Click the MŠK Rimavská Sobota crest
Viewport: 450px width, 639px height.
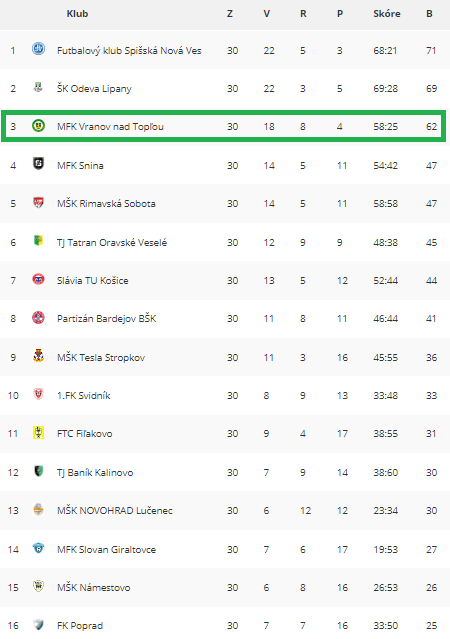(38, 203)
